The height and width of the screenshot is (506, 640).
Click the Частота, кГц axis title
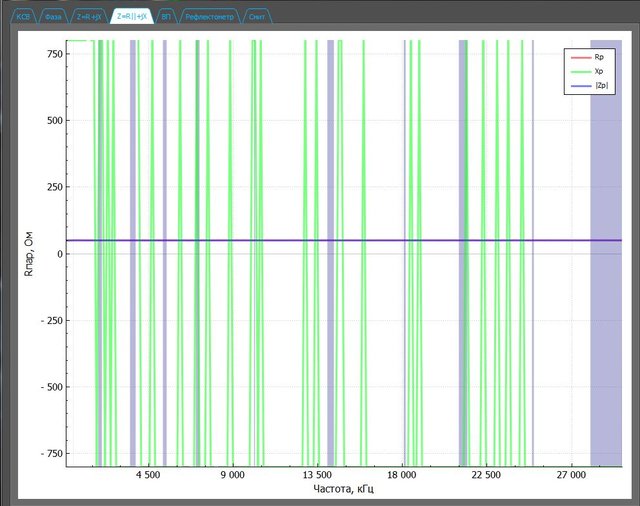pyautogui.click(x=344, y=490)
